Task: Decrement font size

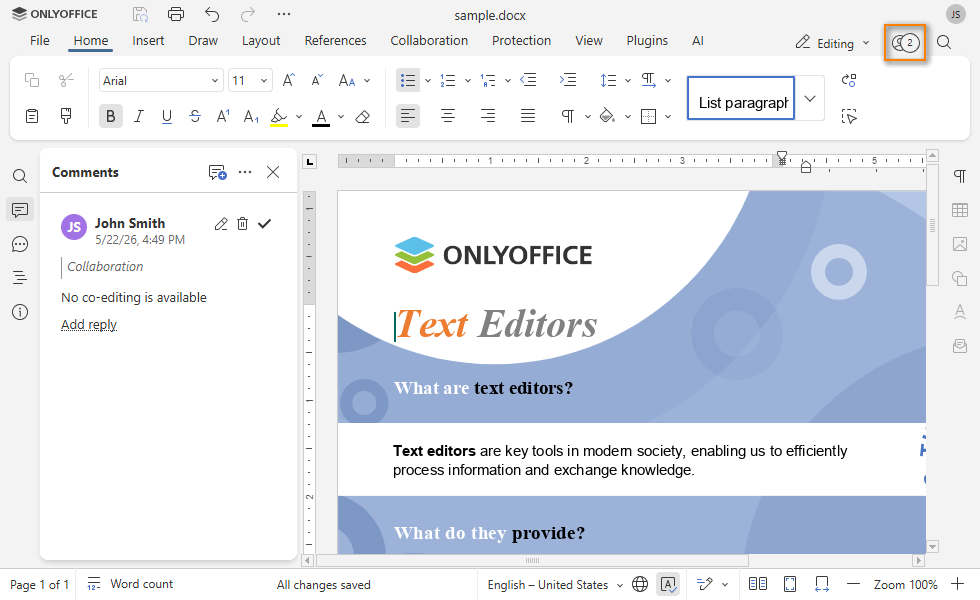Action: coord(317,80)
